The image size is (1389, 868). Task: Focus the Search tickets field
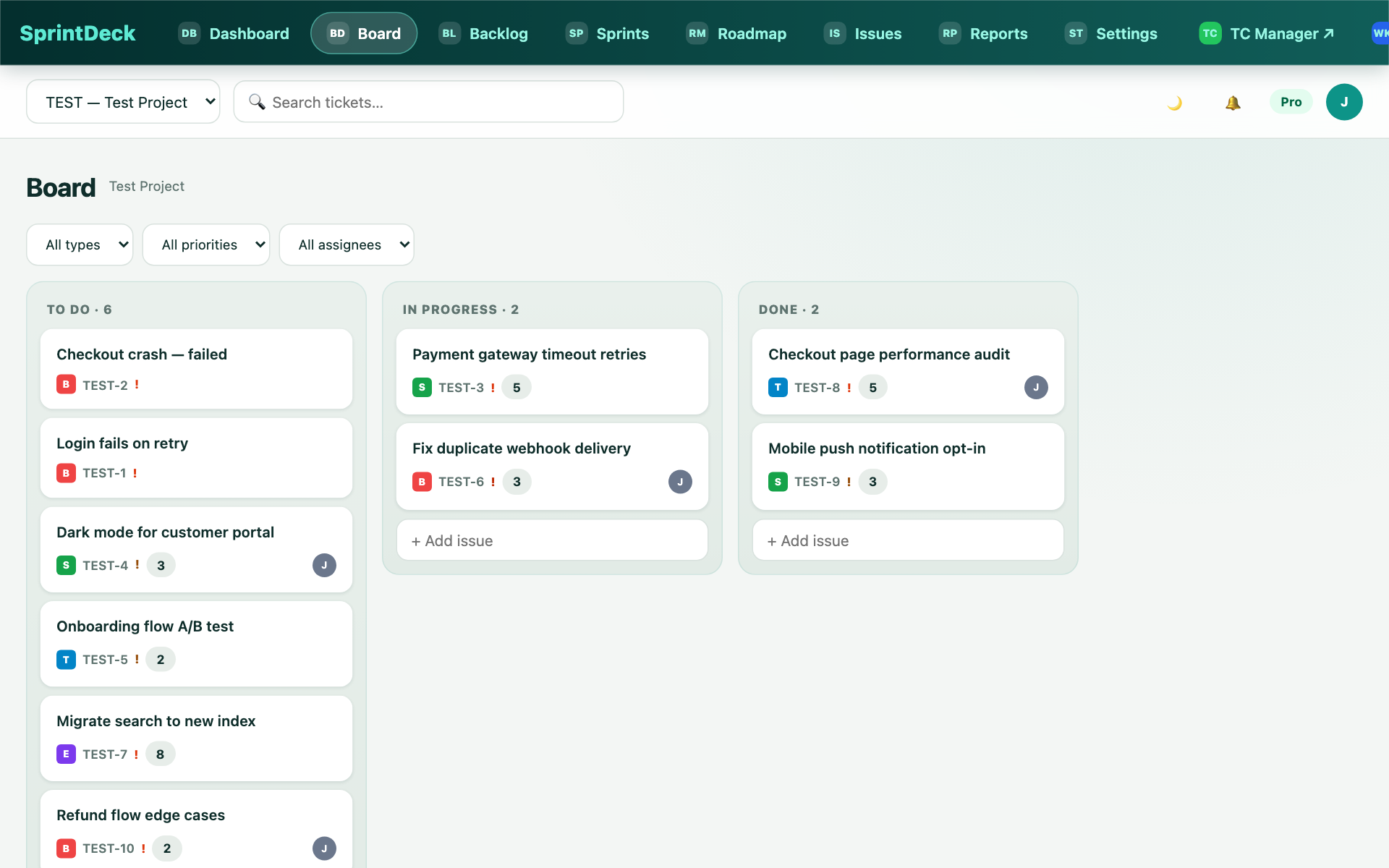pyautogui.click(x=428, y=102)
